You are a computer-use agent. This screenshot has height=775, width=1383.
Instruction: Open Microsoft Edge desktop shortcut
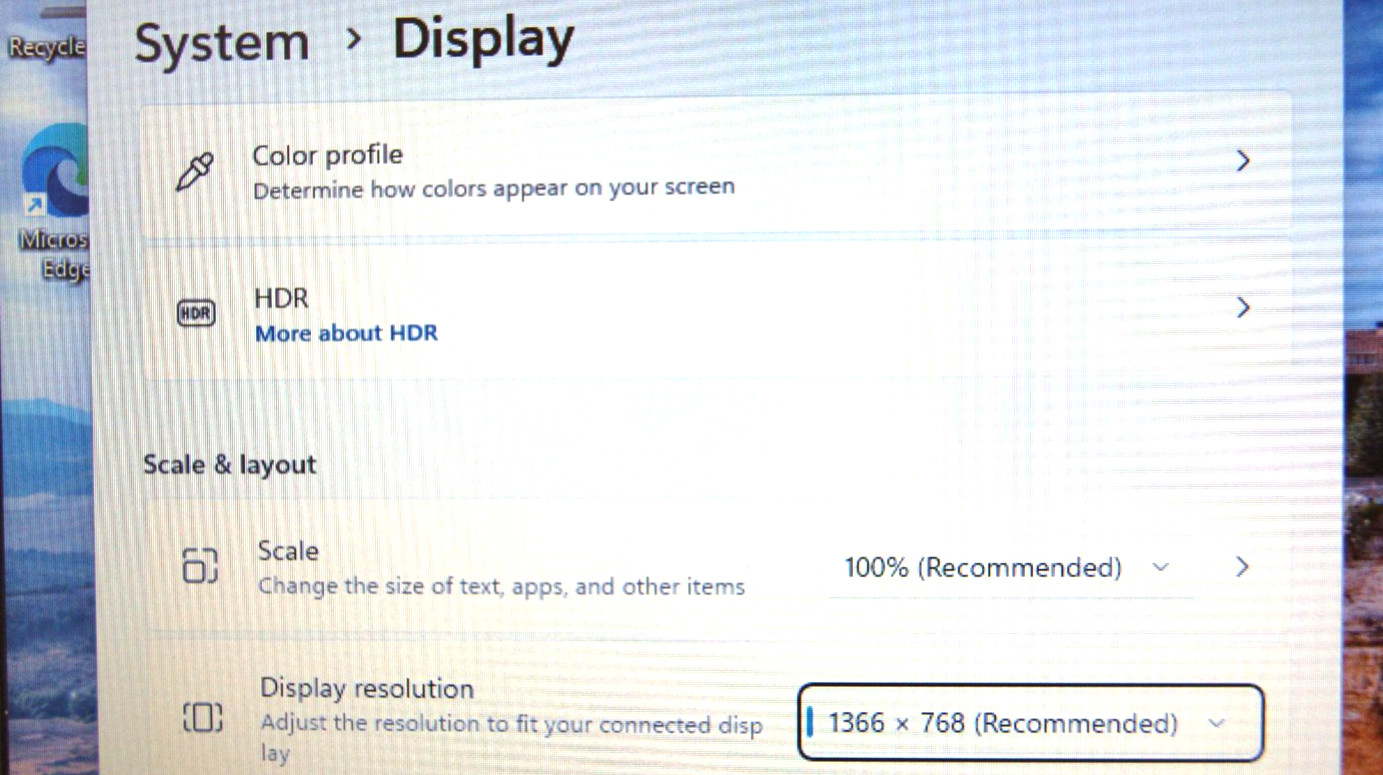tap(56, 202)
